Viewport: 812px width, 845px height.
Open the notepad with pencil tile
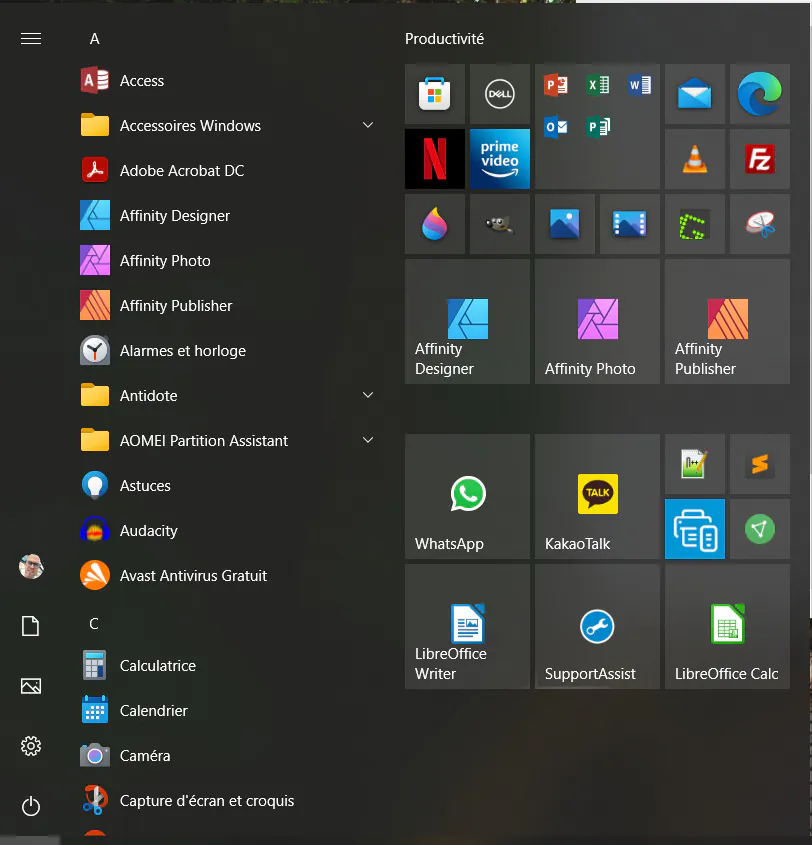(x=695, y=464)
